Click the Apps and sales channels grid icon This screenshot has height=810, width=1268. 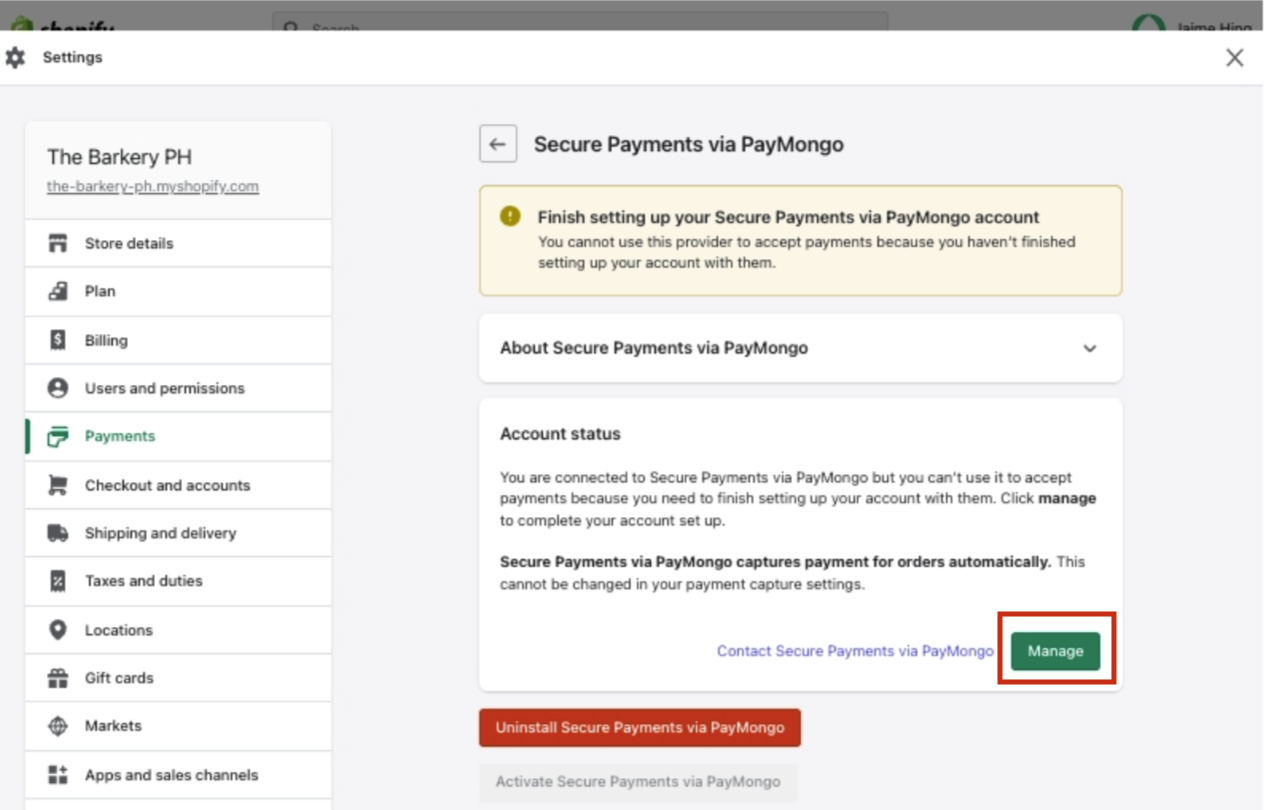click(x=58, y=775)
